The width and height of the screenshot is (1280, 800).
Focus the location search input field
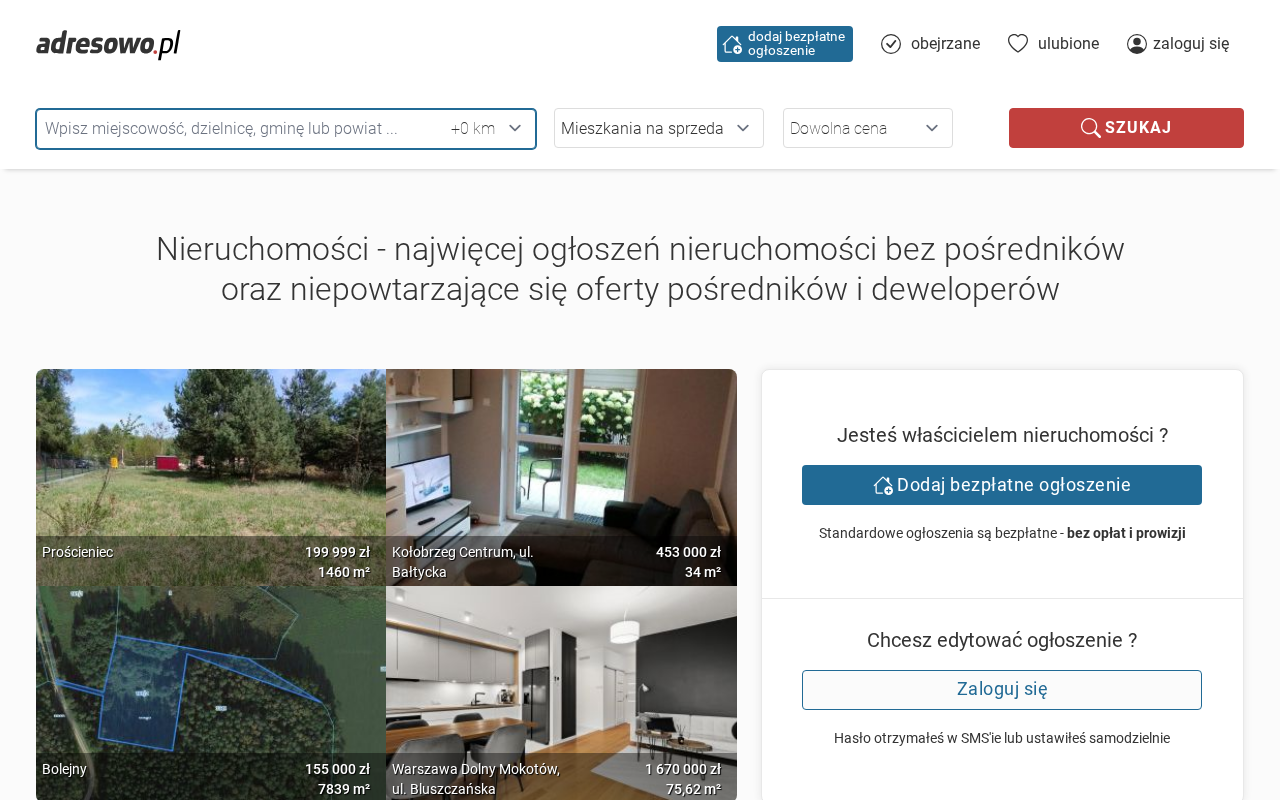240,129
